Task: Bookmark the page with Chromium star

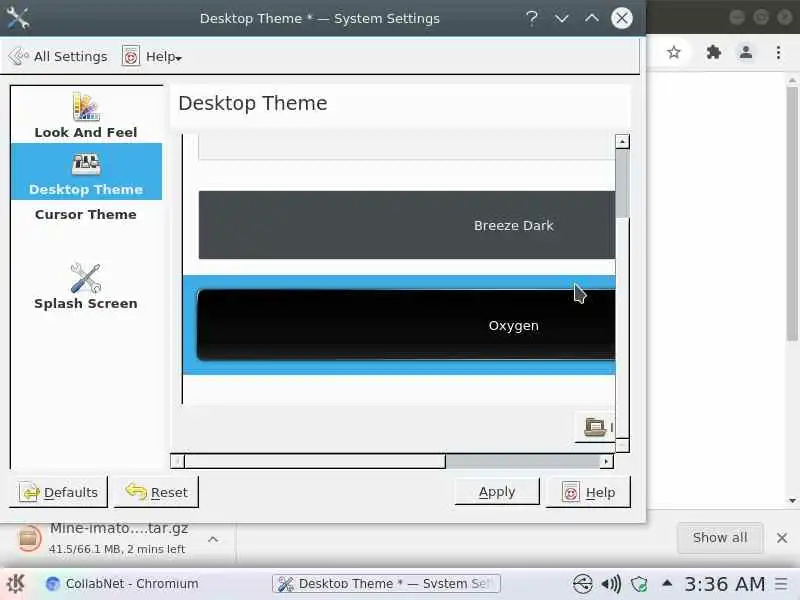Action: (x=674, y=52)
